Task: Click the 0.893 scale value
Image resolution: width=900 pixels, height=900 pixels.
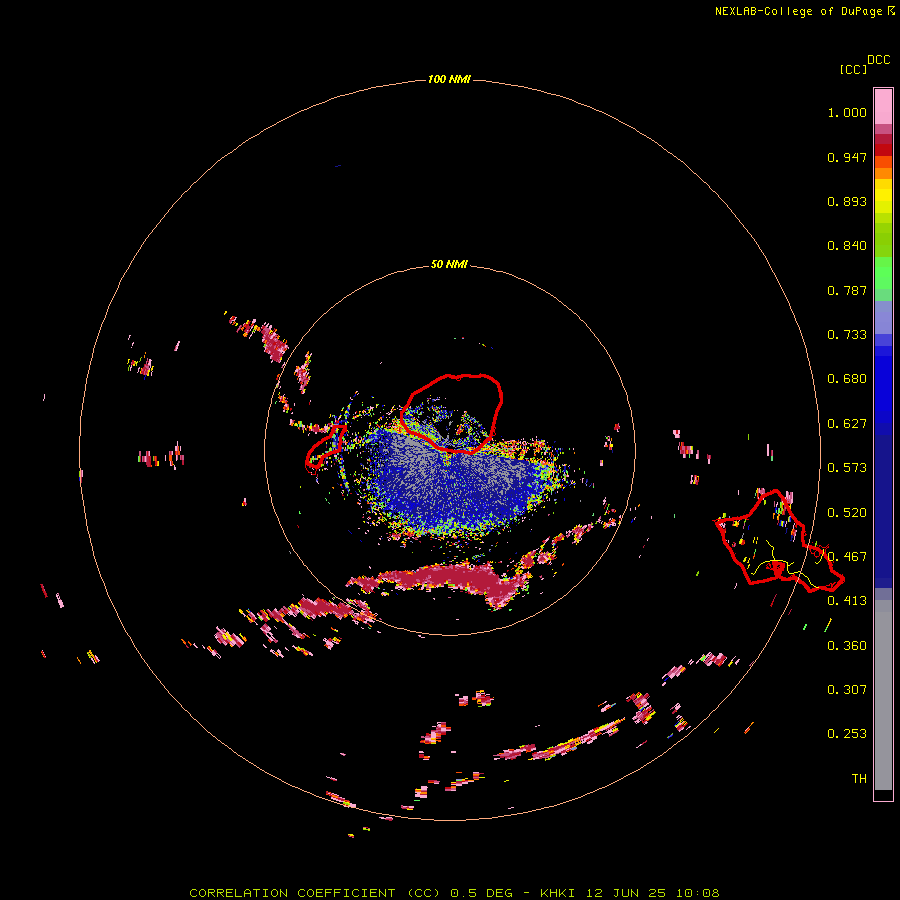Action: [847, 201]
